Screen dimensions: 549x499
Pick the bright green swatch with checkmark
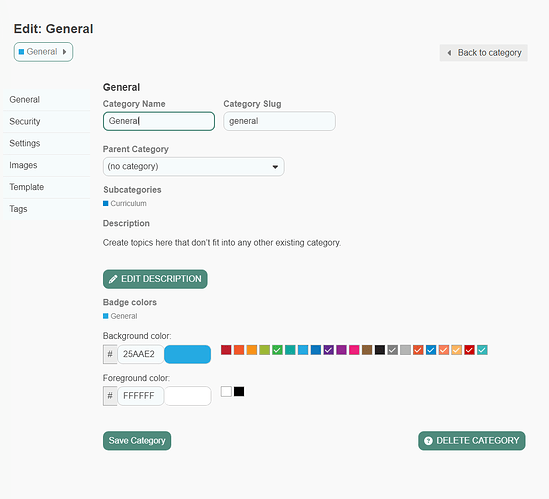277,350
